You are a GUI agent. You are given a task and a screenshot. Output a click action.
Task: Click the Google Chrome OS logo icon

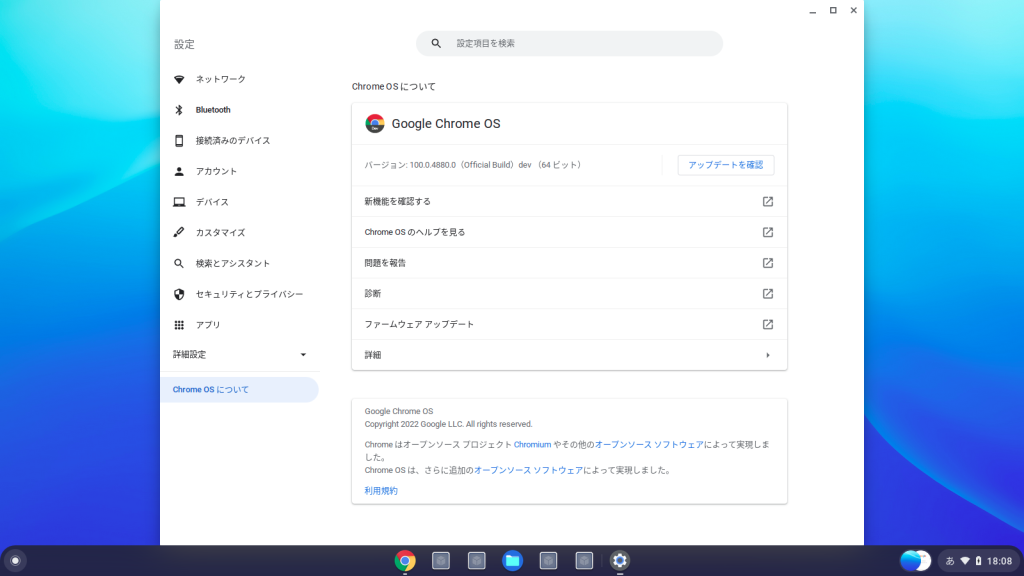375,123
